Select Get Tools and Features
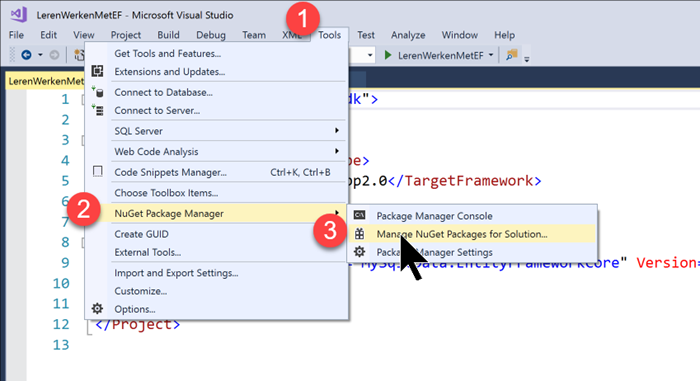700x381 pixels. click(217, 54)
